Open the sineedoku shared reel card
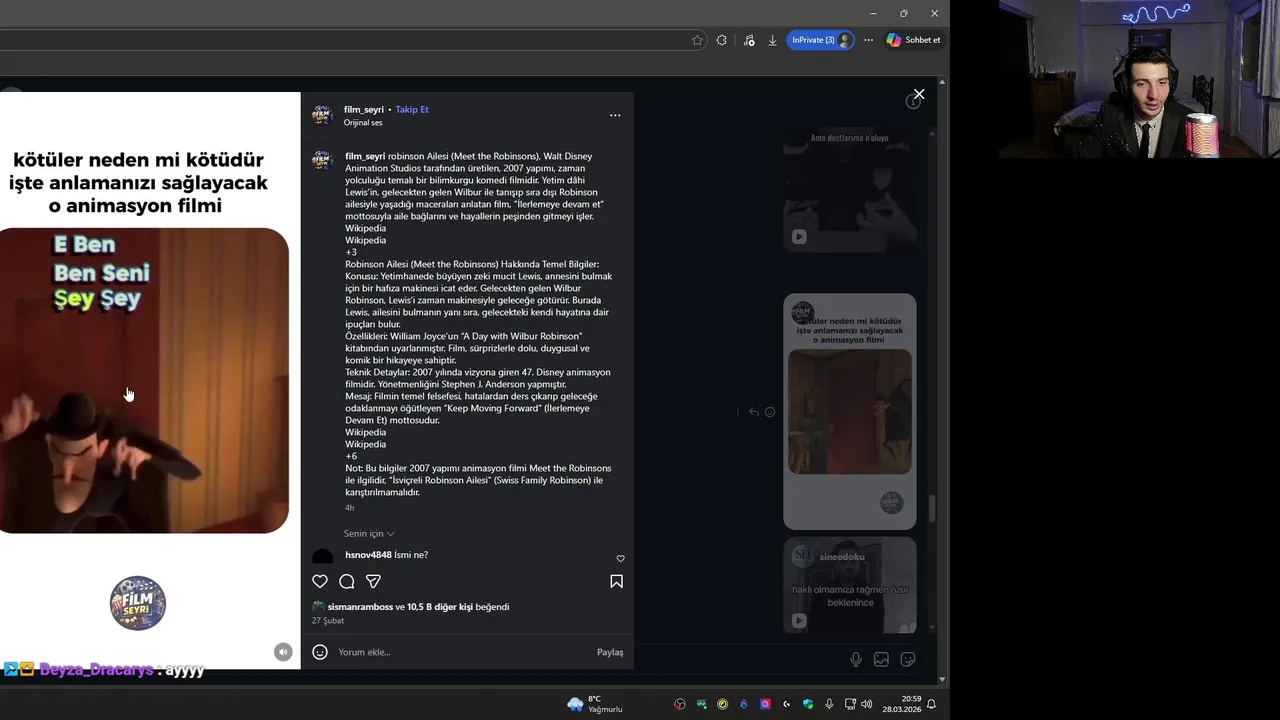Screen dimensions: 1280x720 tap(849, 585)
